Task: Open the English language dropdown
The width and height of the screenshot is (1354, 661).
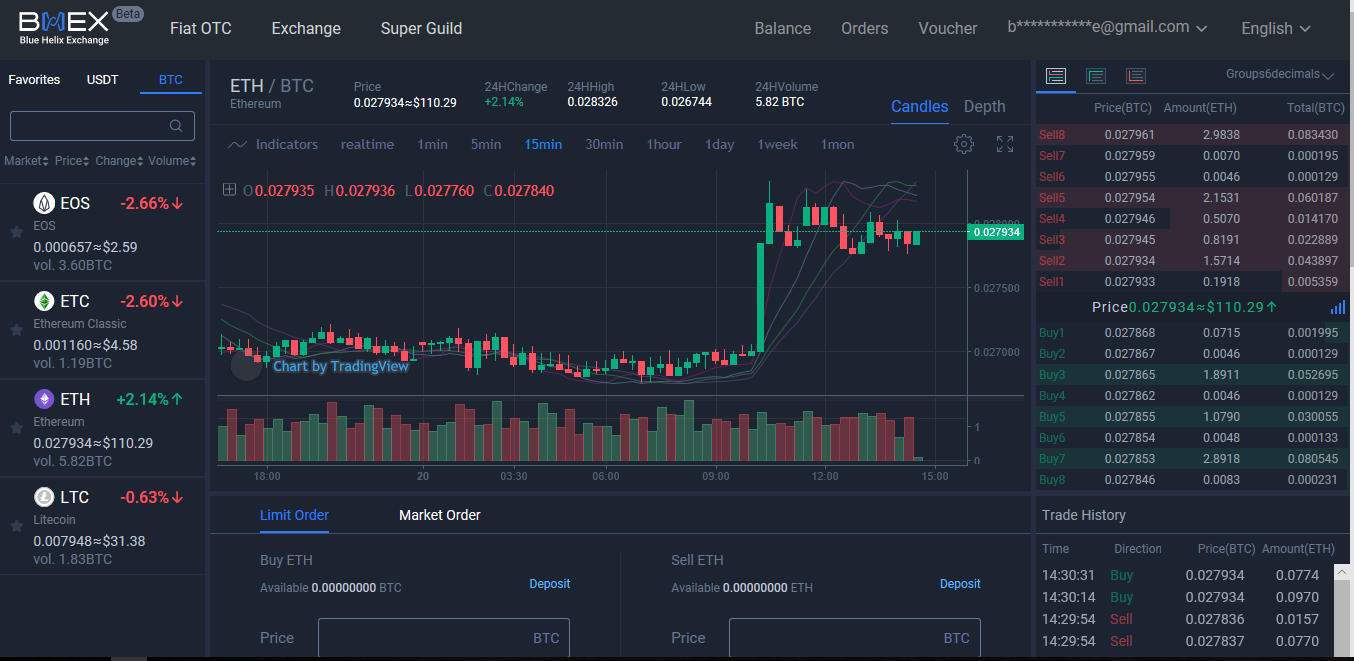Action: tap(1274, 28)
